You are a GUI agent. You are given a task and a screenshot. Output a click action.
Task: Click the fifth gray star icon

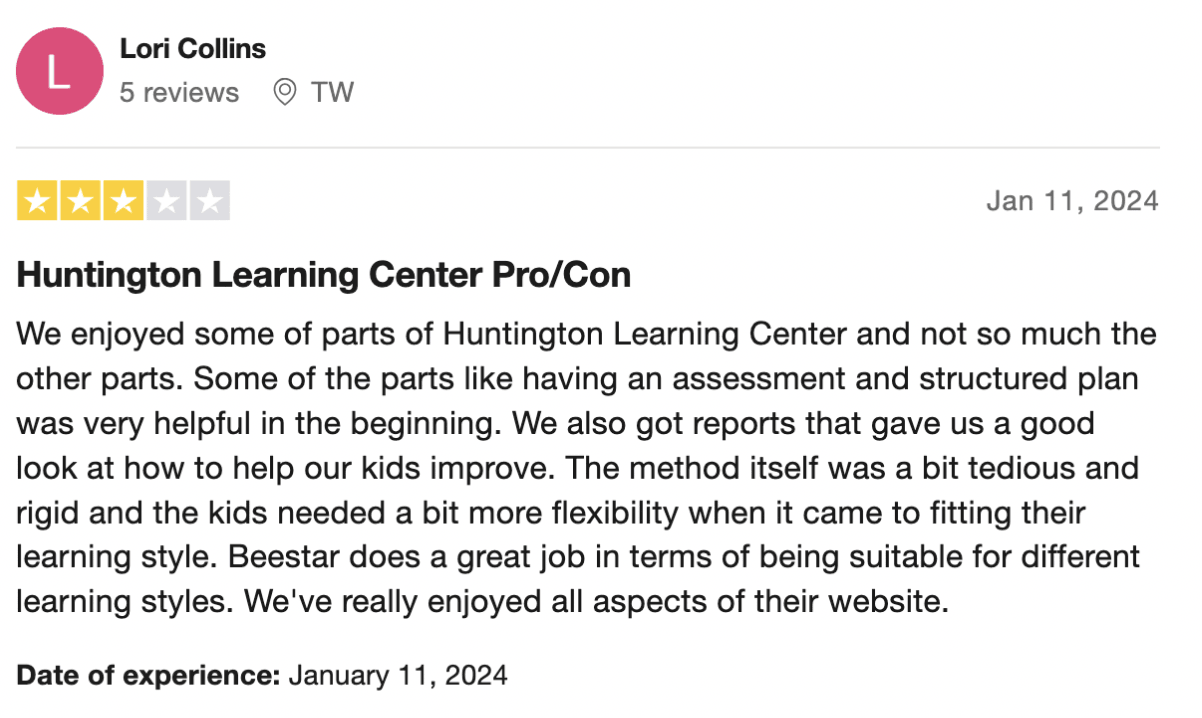pyautogui.click(x=211, y=200)
